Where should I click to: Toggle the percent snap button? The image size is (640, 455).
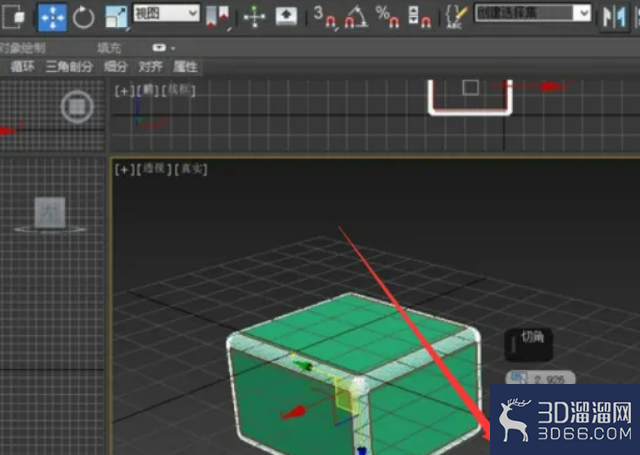387,17
